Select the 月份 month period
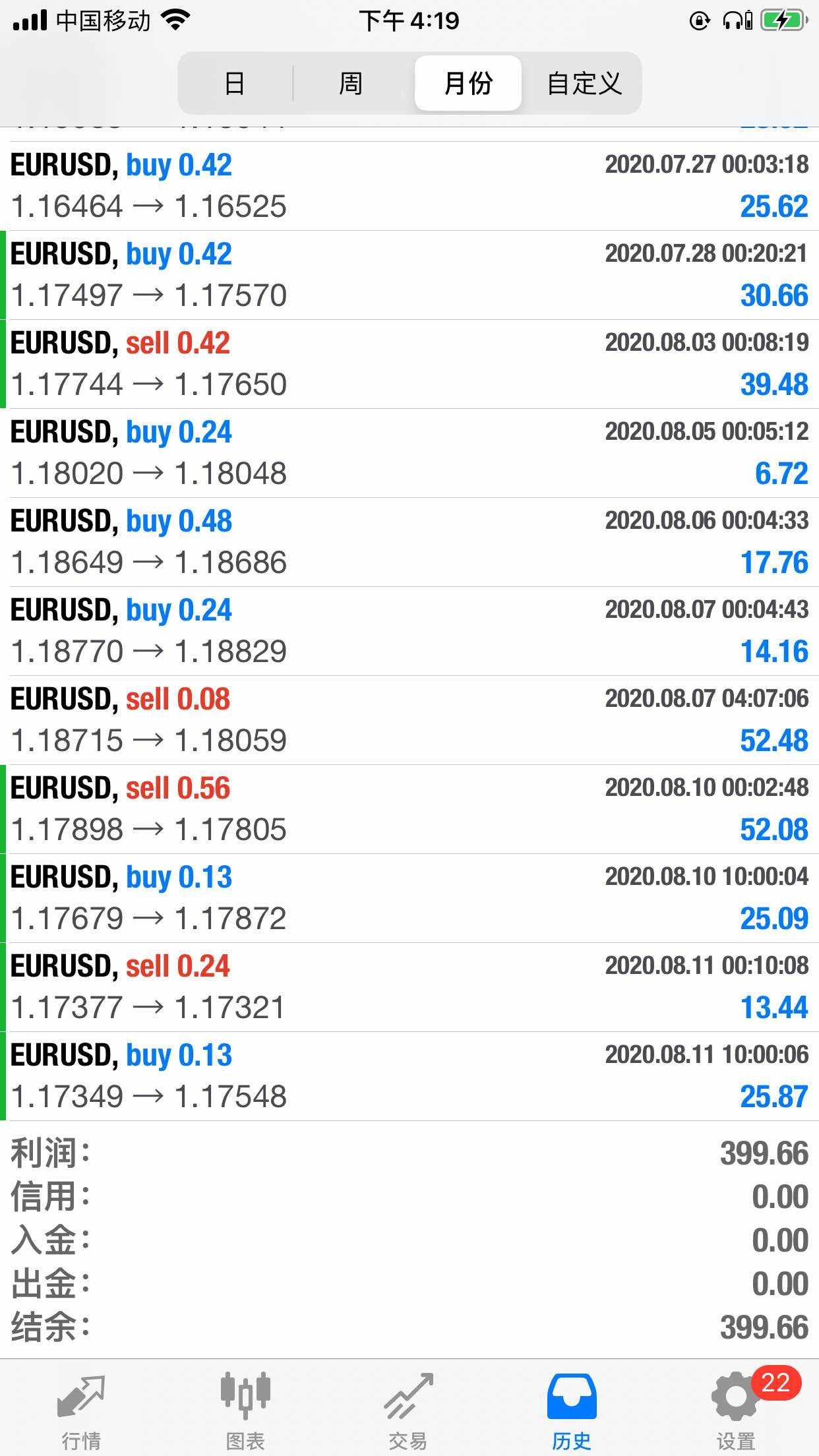 pyautogui.click(x=468, y=84)
